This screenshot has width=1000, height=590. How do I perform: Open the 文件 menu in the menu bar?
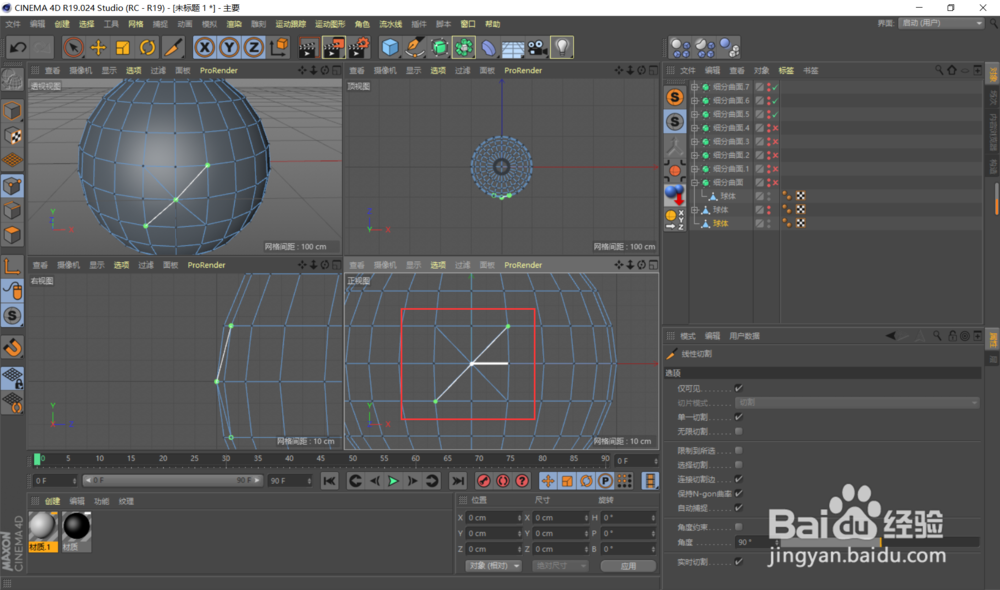pos(13,24)
